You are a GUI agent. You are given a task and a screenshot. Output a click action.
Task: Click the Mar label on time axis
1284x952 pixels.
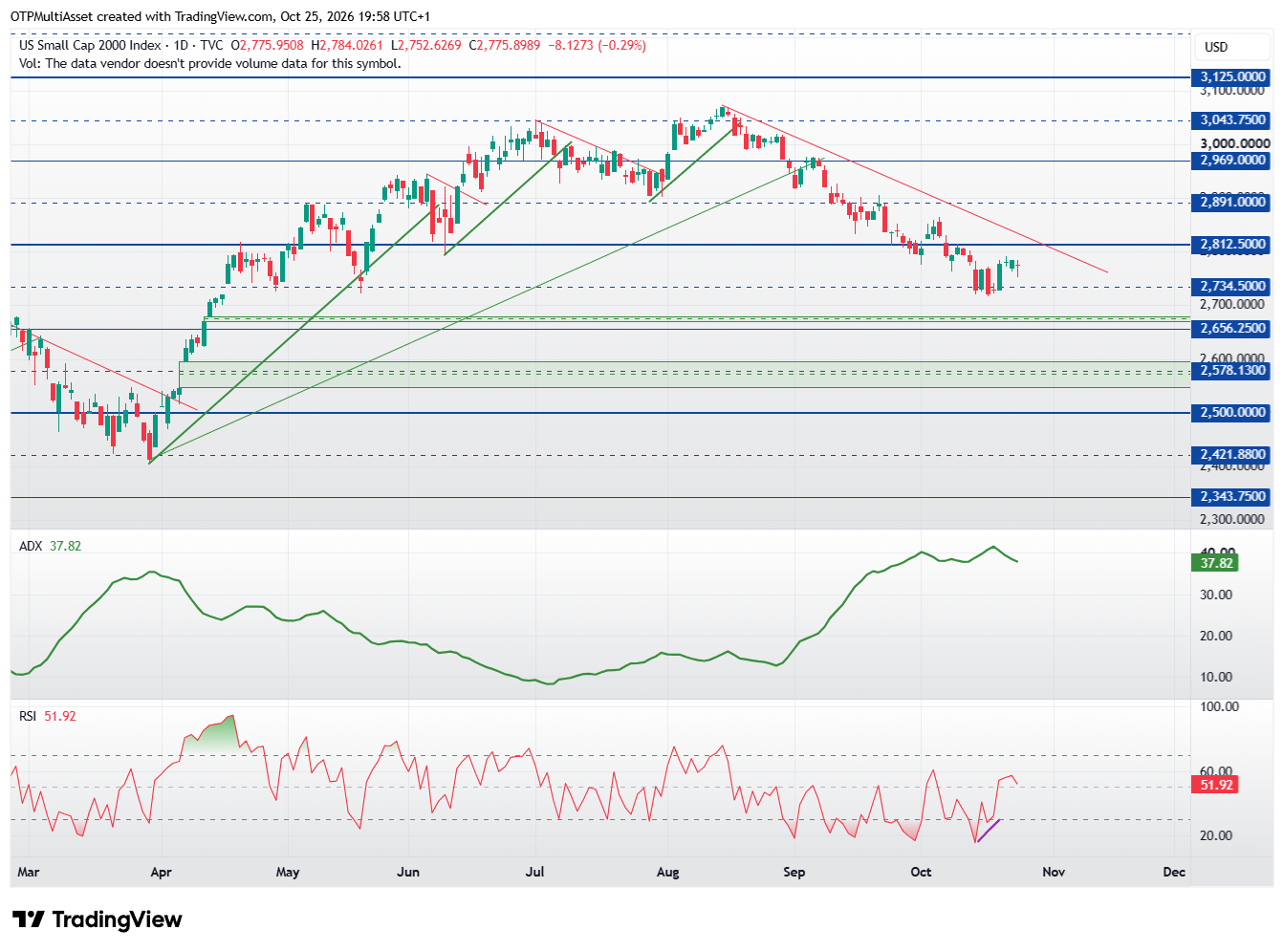point(29,872)
